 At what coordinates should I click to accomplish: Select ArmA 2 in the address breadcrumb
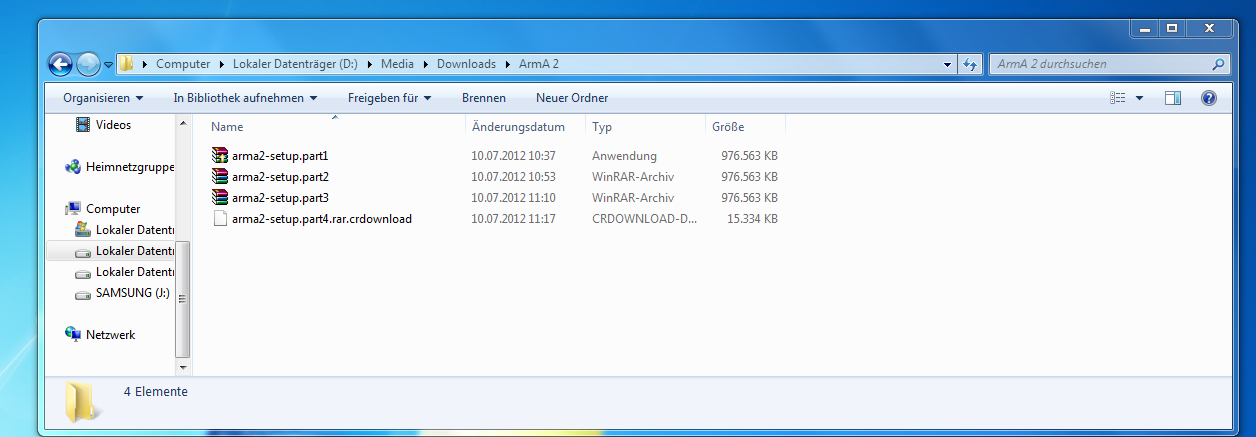coord(539,64)
